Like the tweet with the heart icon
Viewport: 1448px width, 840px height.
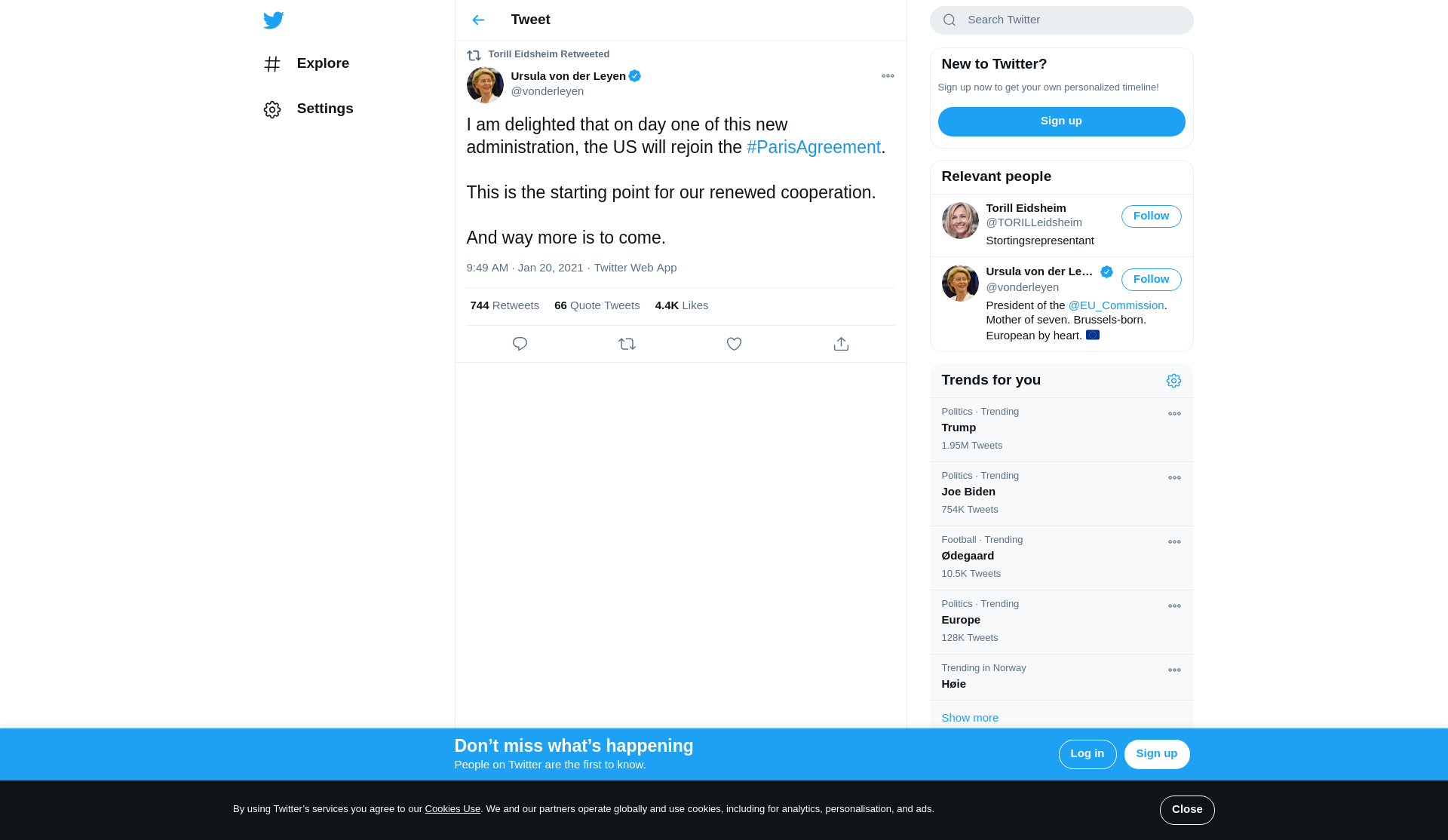[x=734, y=344]
